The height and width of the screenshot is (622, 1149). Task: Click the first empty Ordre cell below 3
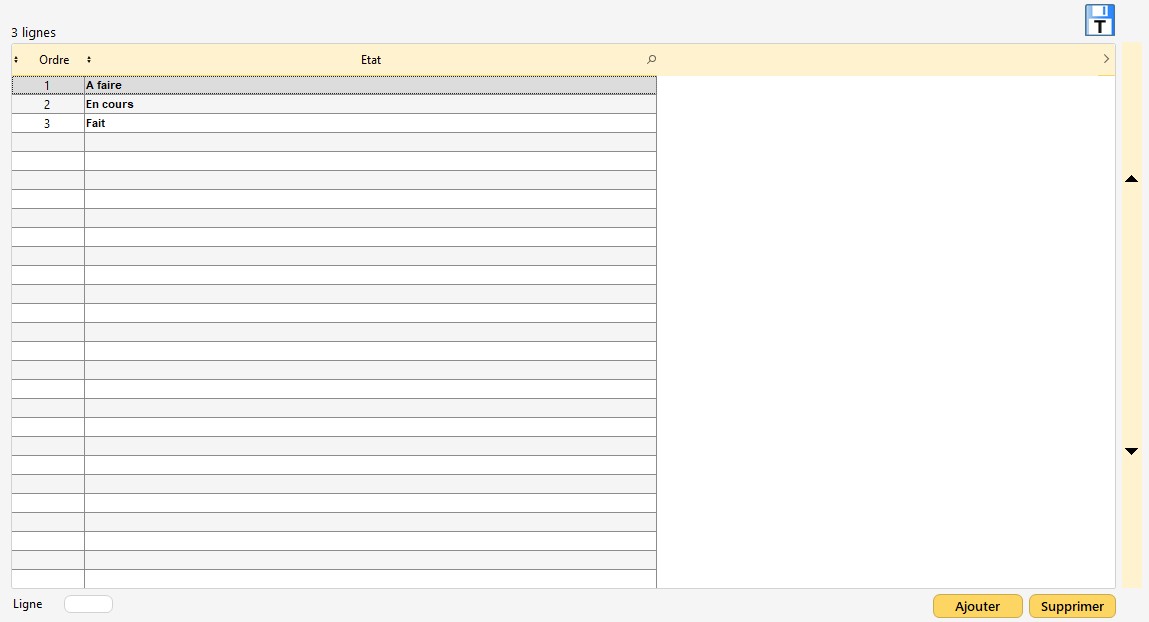pos(47,143)
